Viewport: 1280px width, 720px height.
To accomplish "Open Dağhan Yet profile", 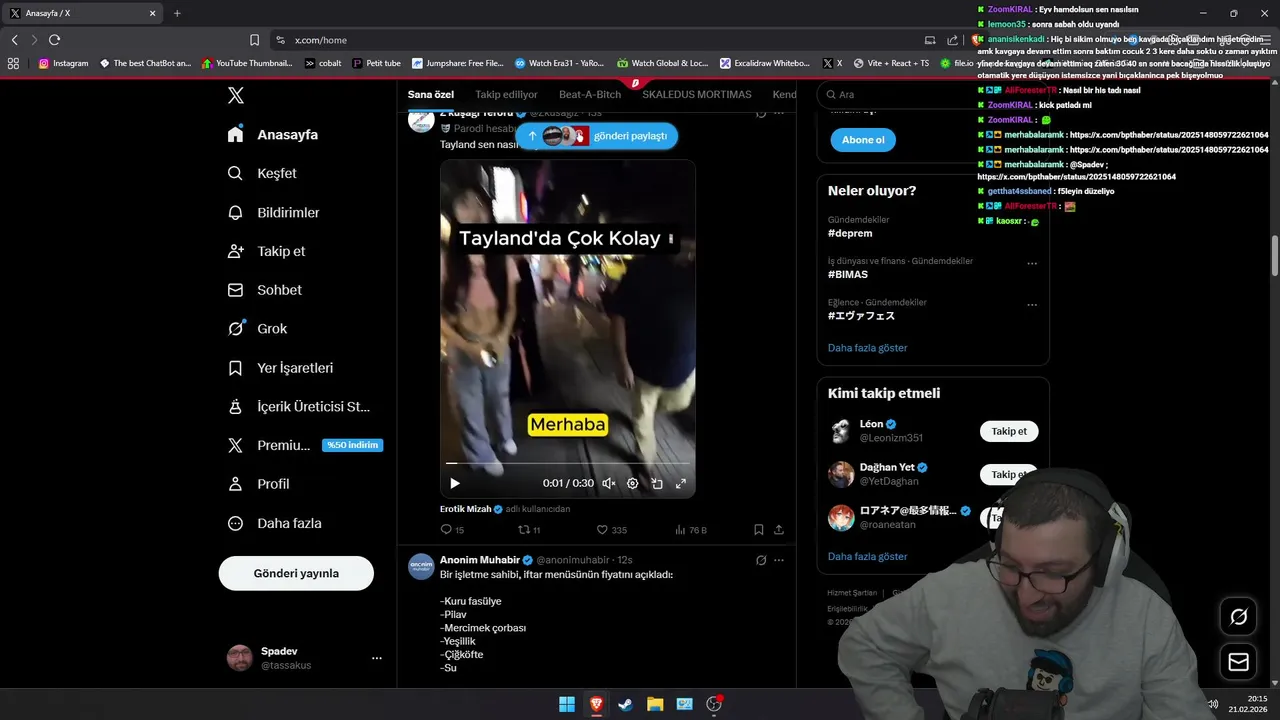I will tap(887, 467).
